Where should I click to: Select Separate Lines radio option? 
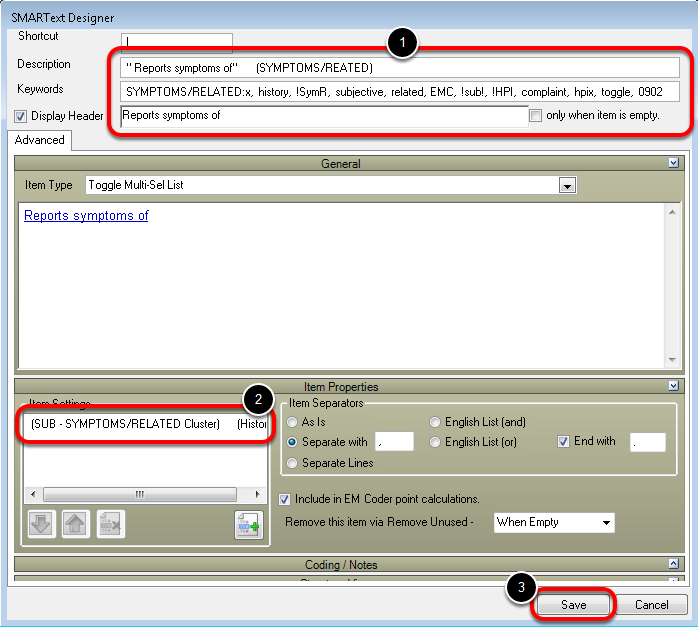(x=292, y=463)
